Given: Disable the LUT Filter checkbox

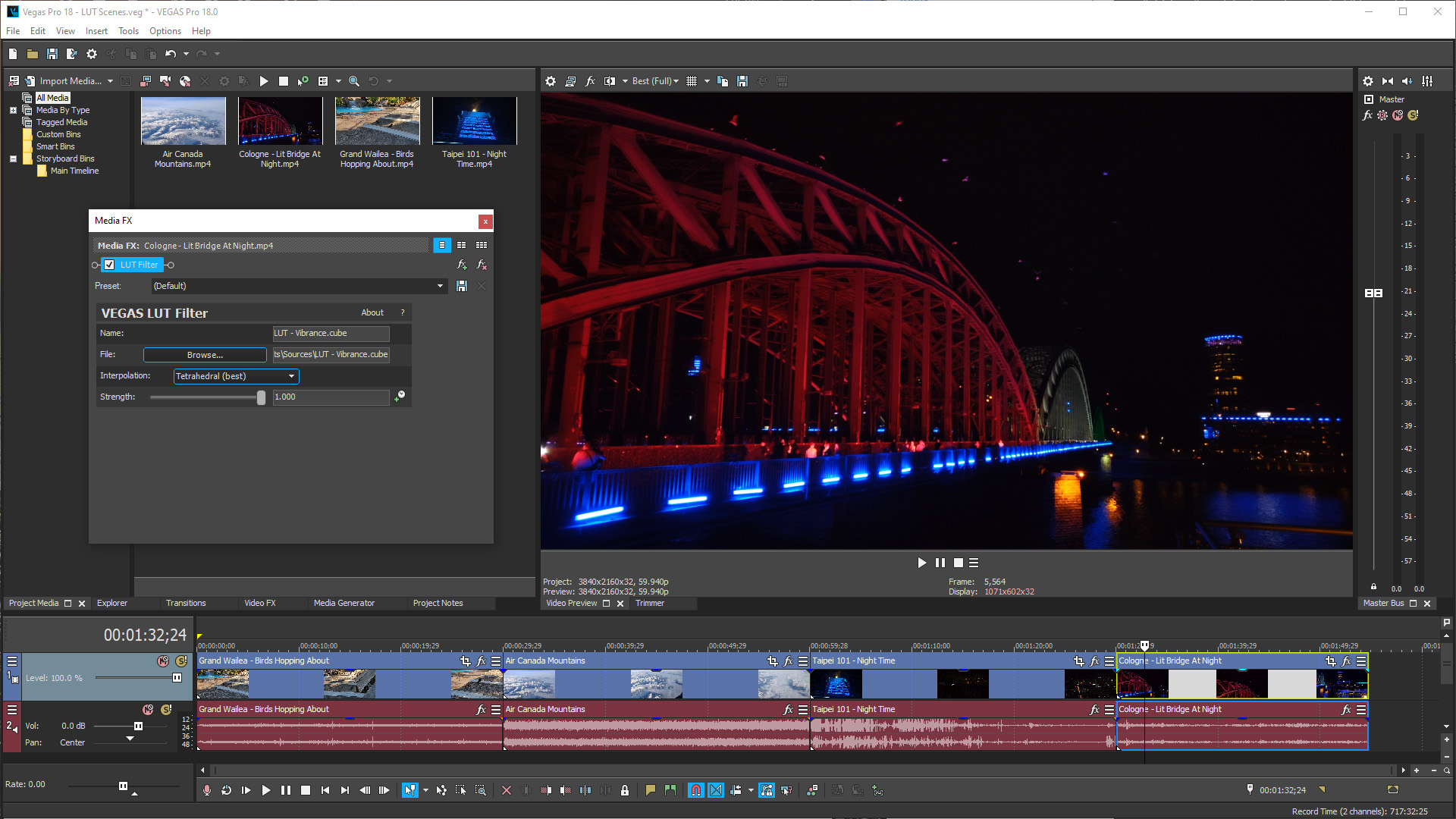Looking at the screenshot, I should tap(109, 265).
